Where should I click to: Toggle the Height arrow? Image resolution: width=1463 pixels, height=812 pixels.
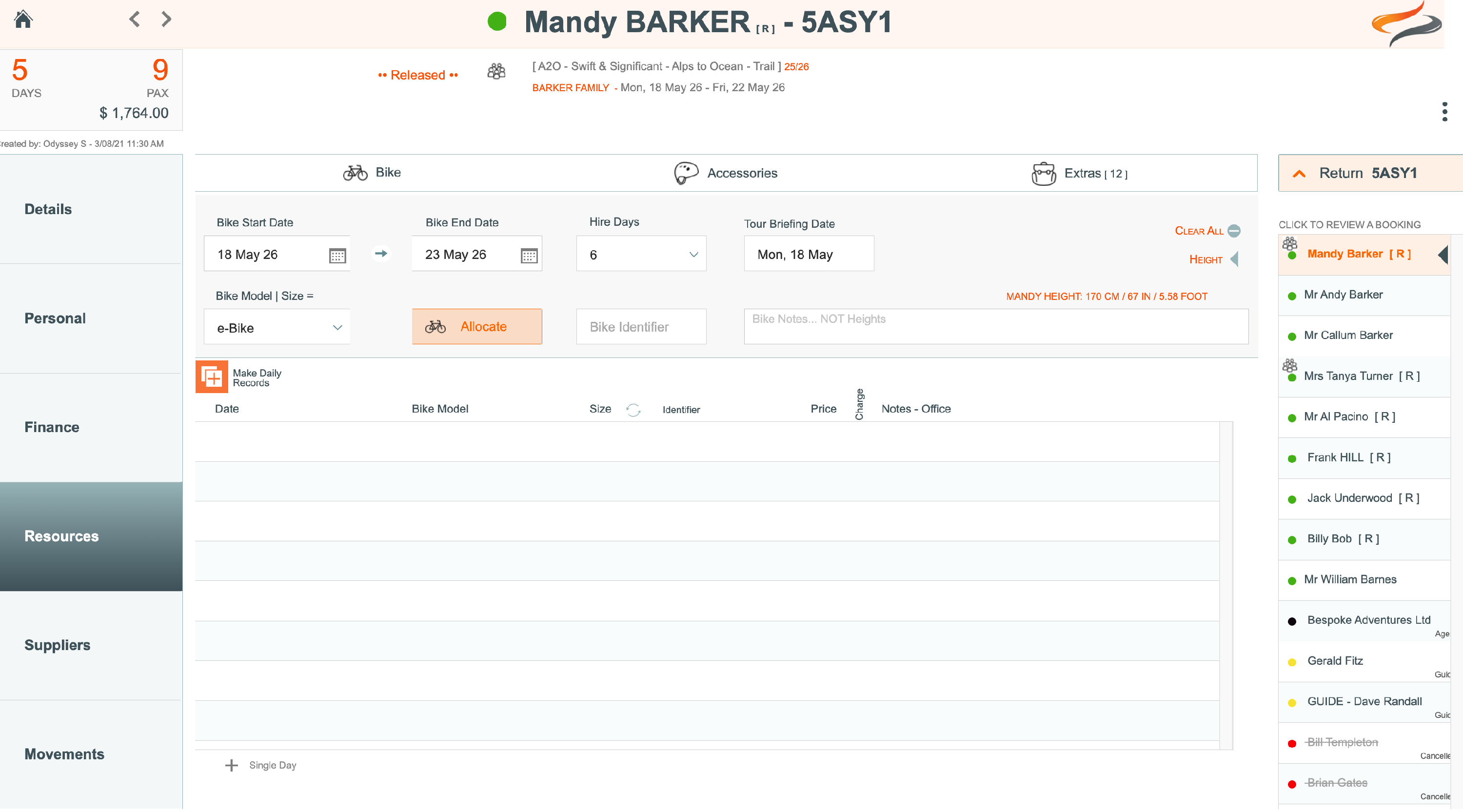(1234, 259)
